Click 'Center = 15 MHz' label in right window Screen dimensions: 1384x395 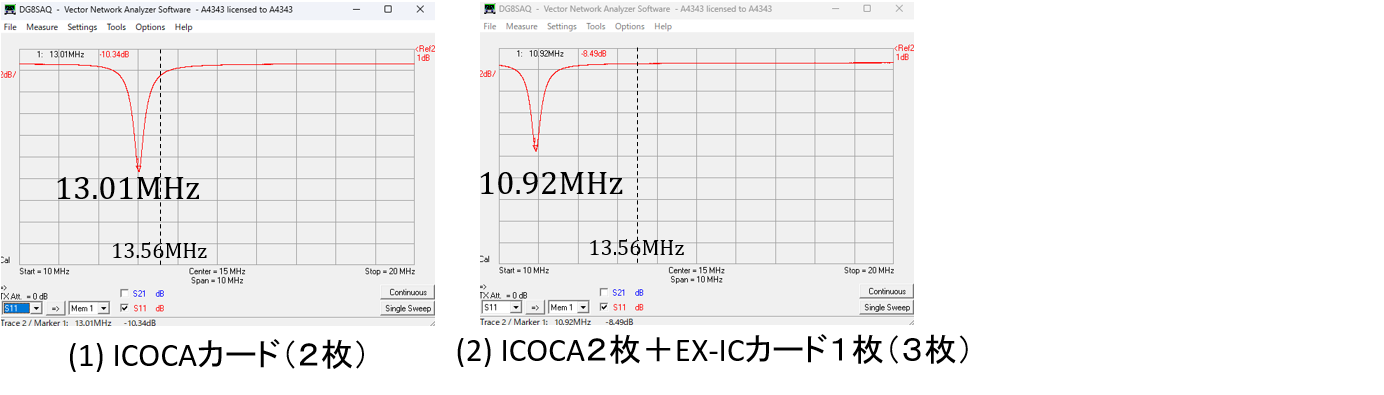coord(696,270)
